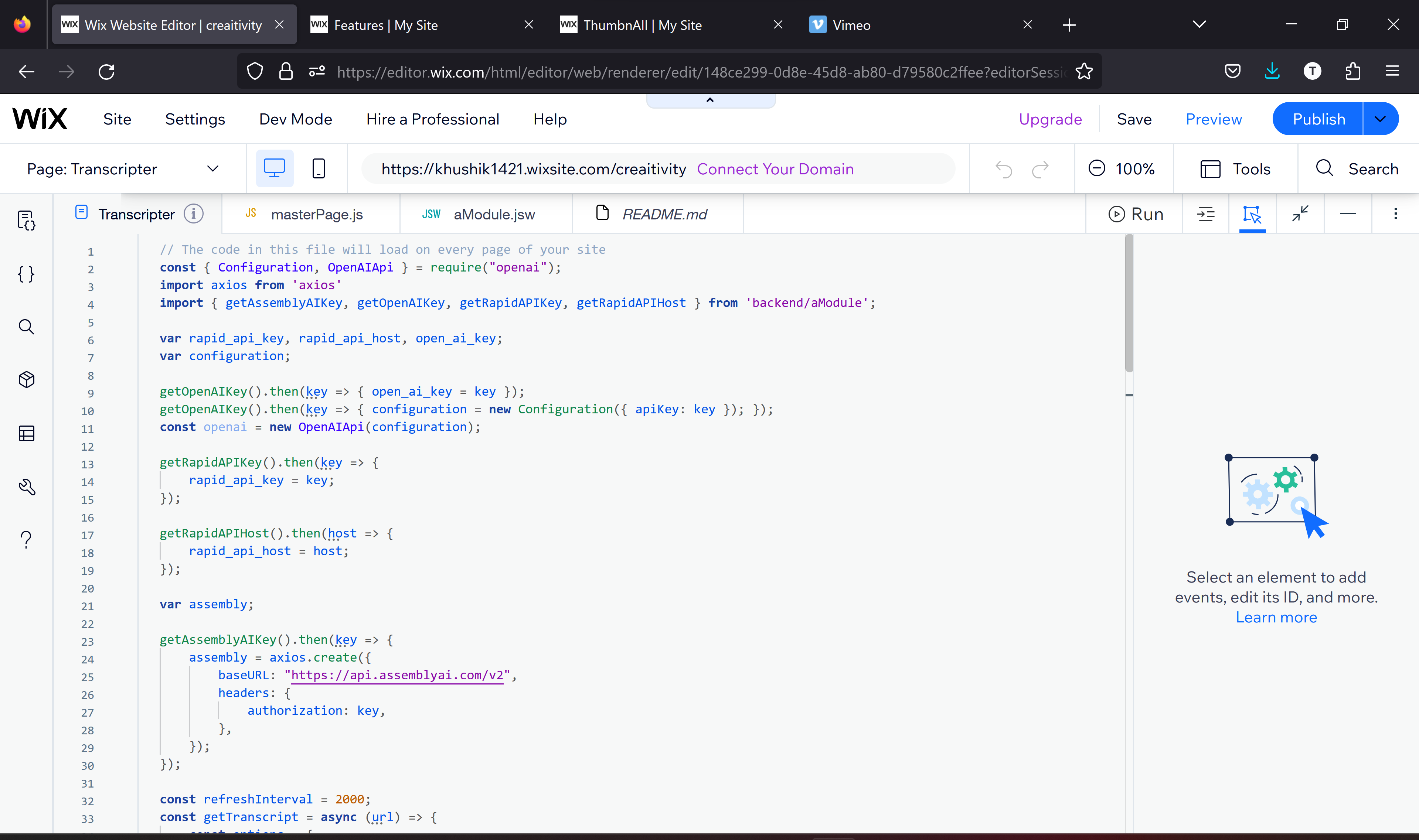This screenshot has height=840, width=1419.
Task: Switch to desktop view
Action: coord(275,169)
